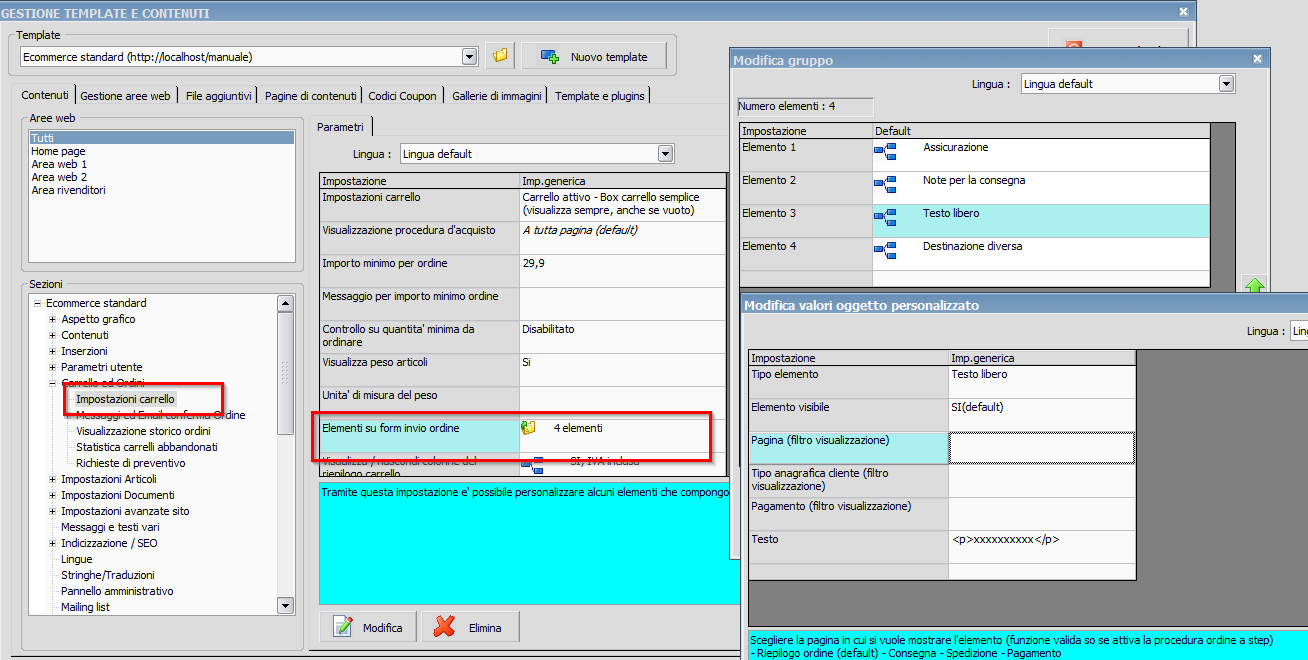
Task: Click the tree icon for Destinazione diversa
Action: 885,251
